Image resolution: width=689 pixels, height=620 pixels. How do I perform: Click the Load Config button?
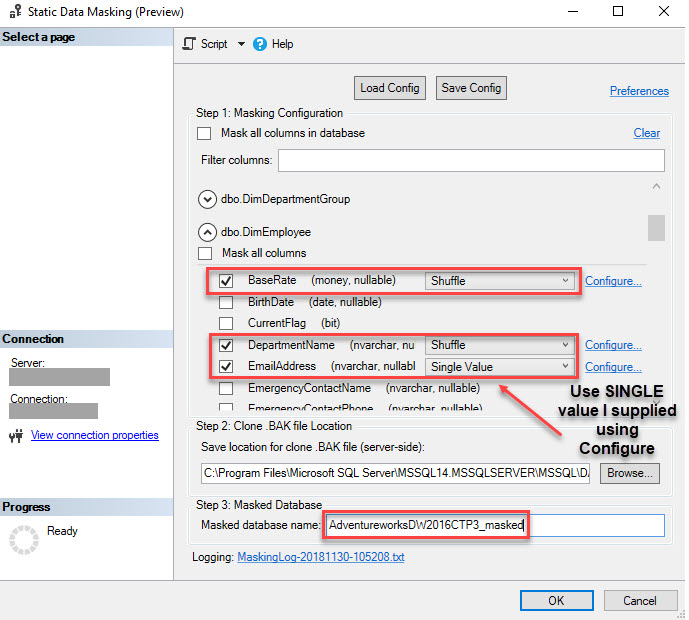[x=390, y=88]
